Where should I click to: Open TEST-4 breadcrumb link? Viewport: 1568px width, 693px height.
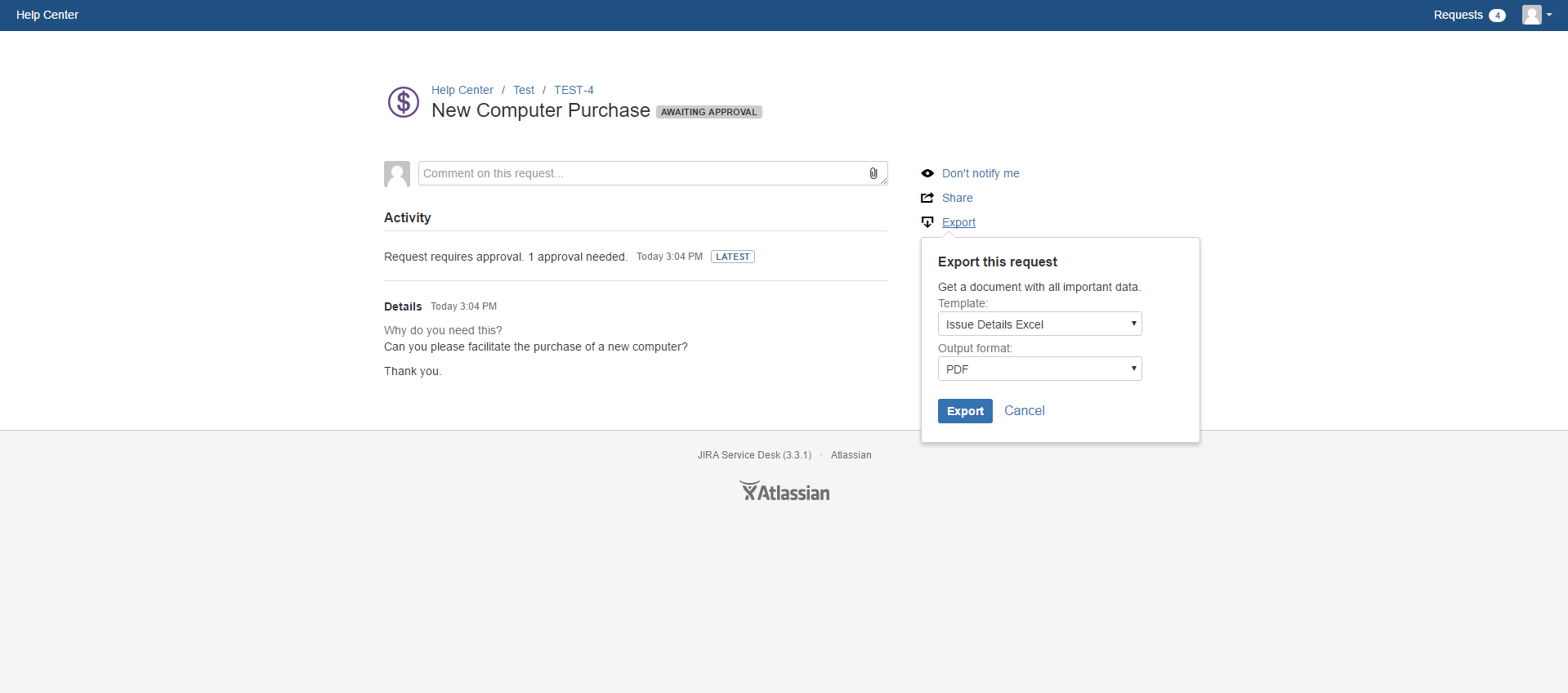pyautogui.click(x=574, y=90)
